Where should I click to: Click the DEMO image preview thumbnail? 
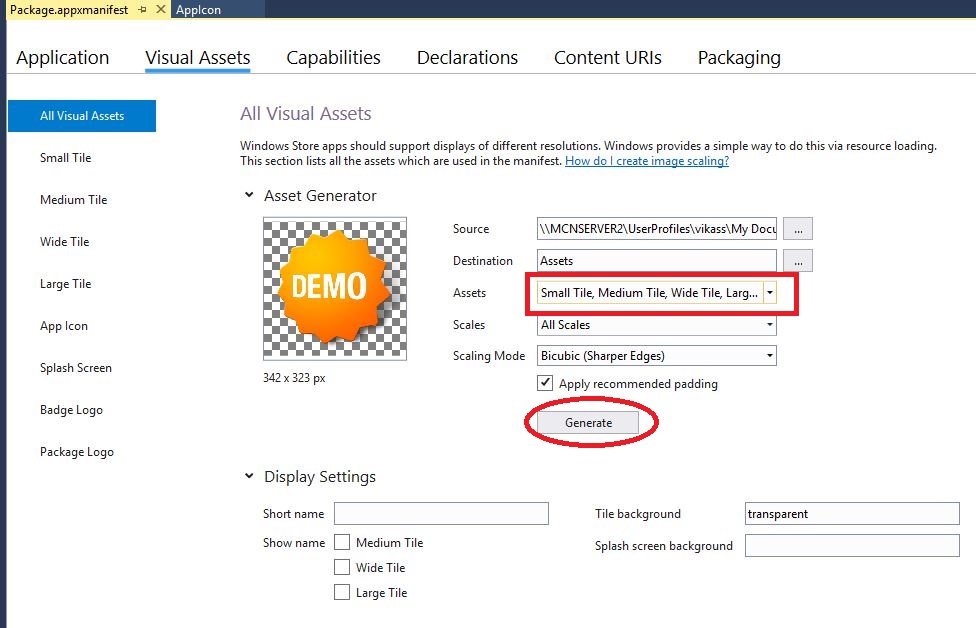pos(335,288)
